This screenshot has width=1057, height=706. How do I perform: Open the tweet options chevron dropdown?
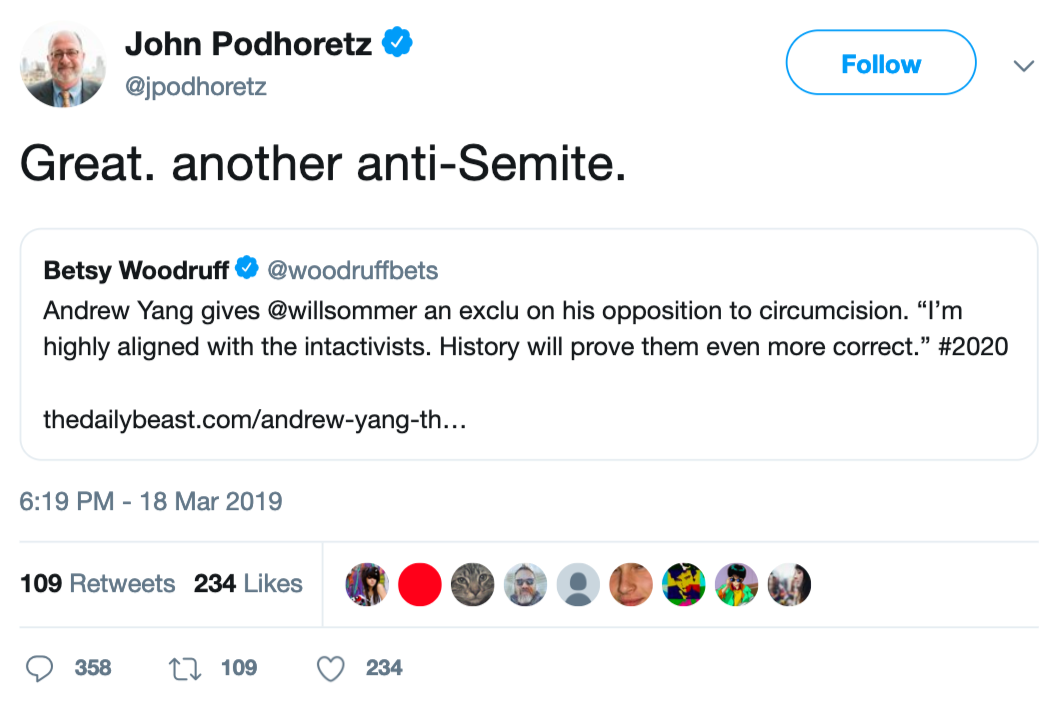1023,66
